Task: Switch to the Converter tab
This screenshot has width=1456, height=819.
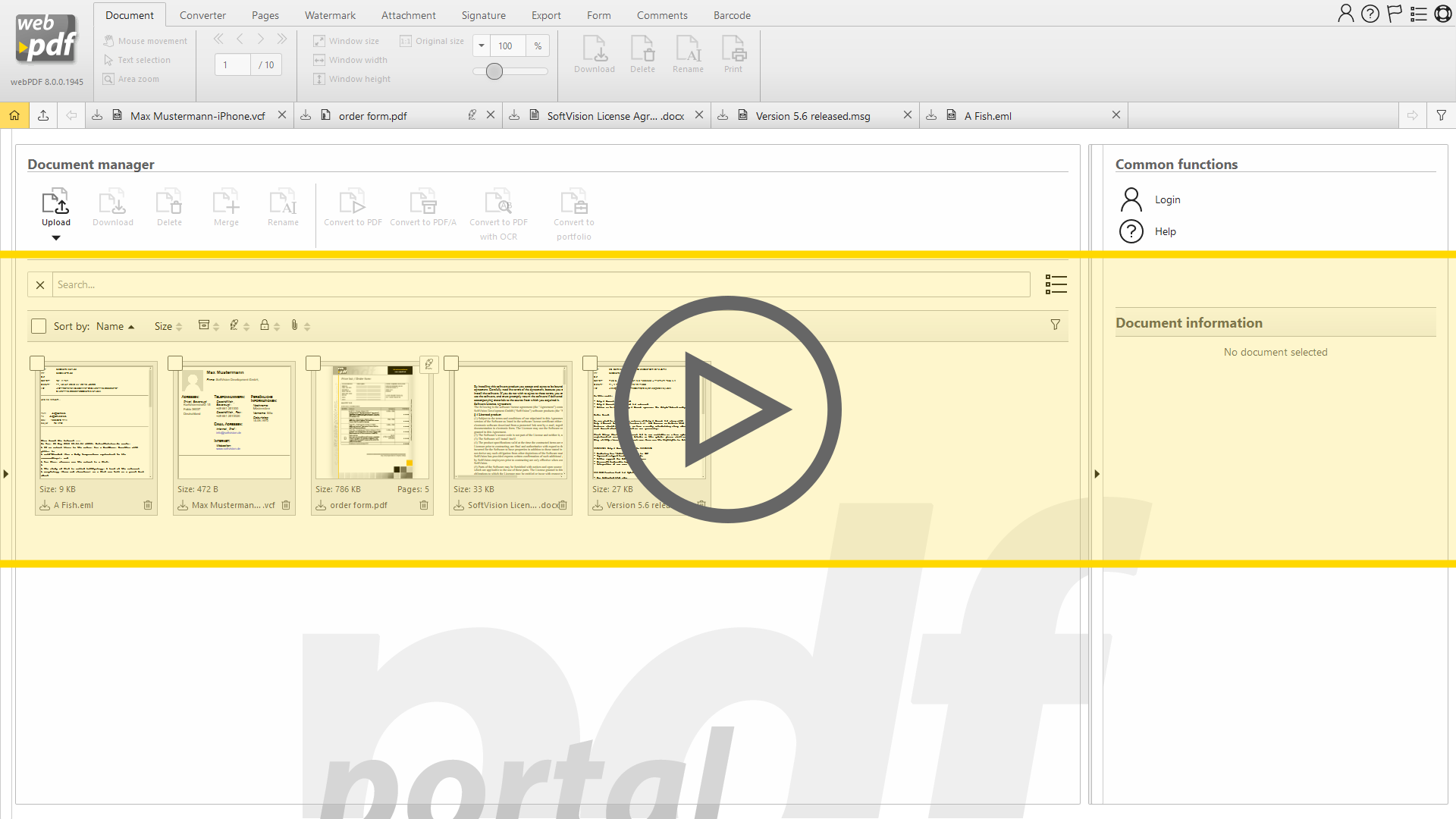Action: tap(202, 15)
